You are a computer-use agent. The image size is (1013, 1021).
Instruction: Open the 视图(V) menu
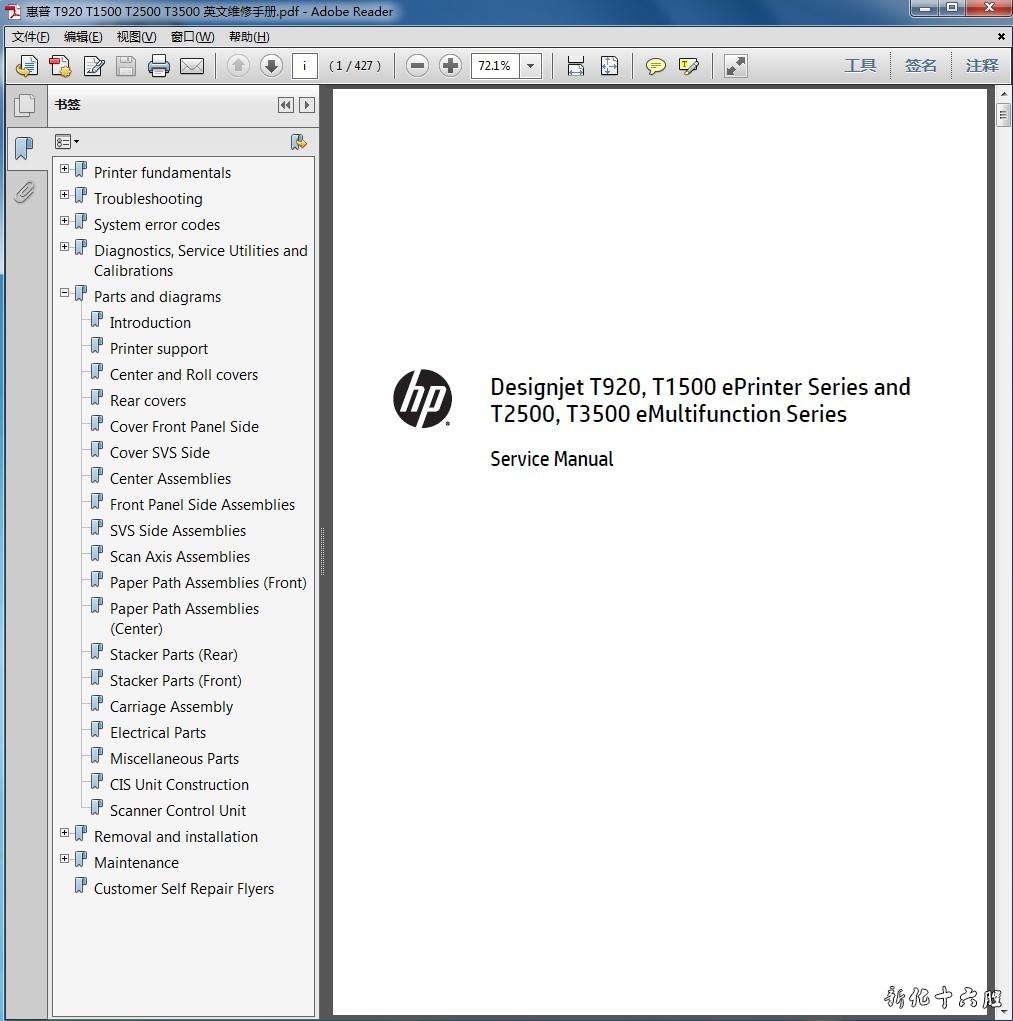[136, 37]
